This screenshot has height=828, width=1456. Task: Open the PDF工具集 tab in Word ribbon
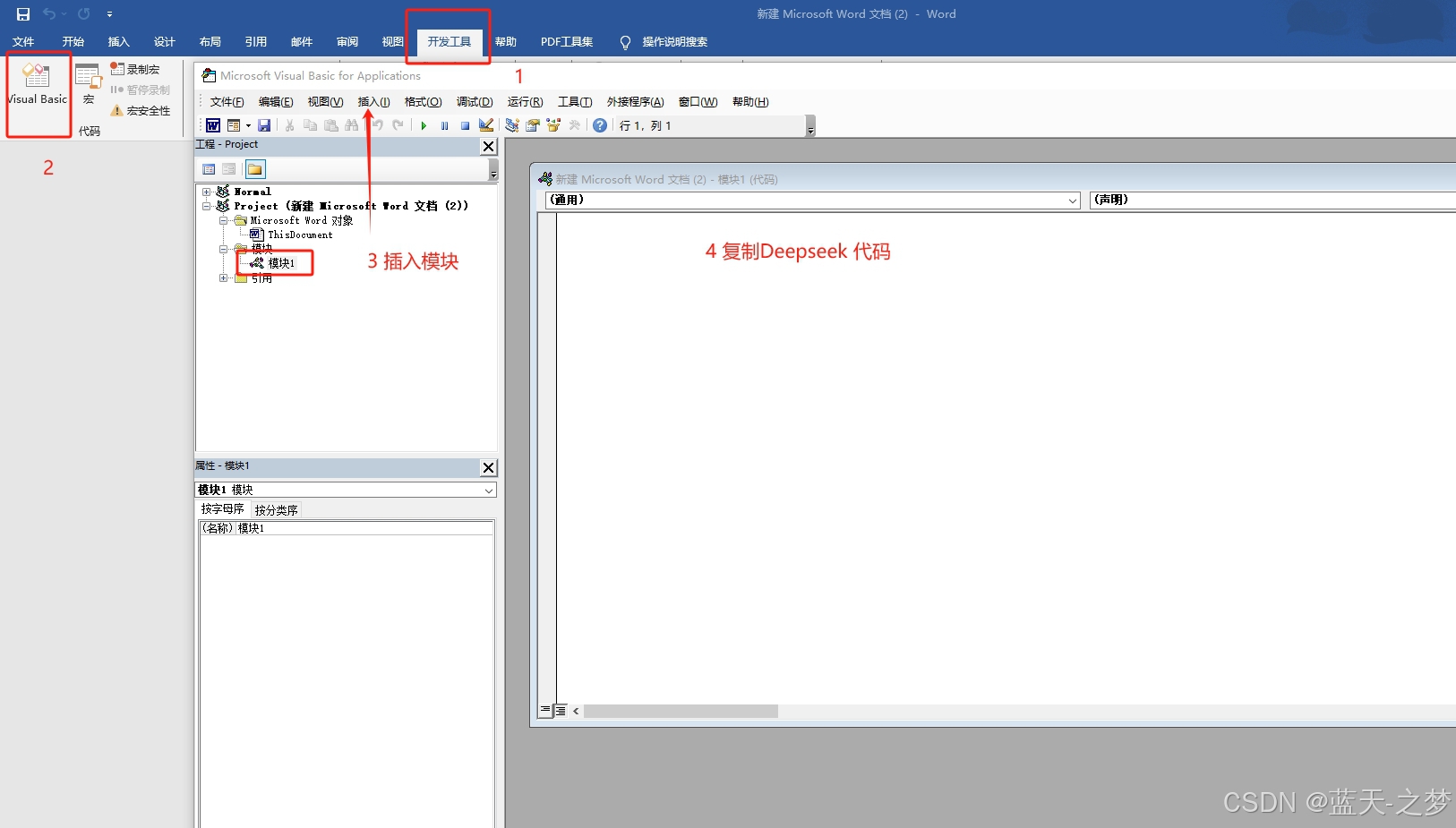pos(567,42)
